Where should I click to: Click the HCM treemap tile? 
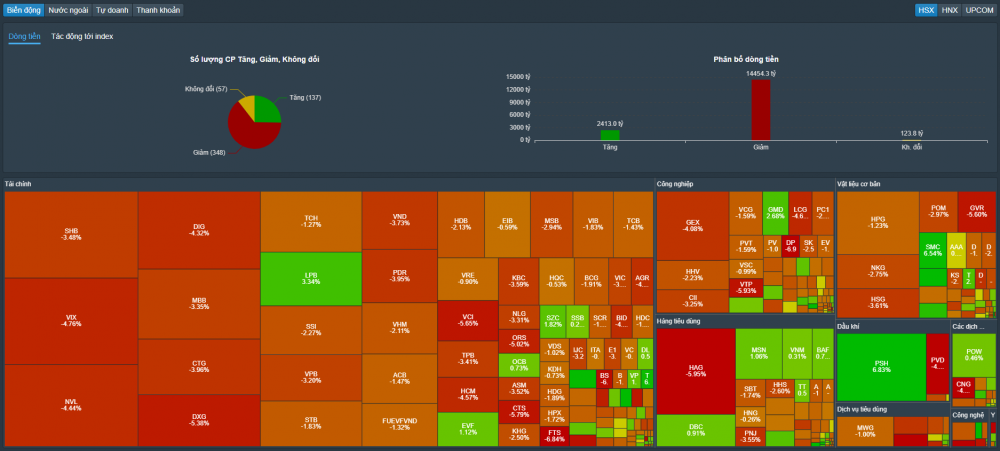468,394
